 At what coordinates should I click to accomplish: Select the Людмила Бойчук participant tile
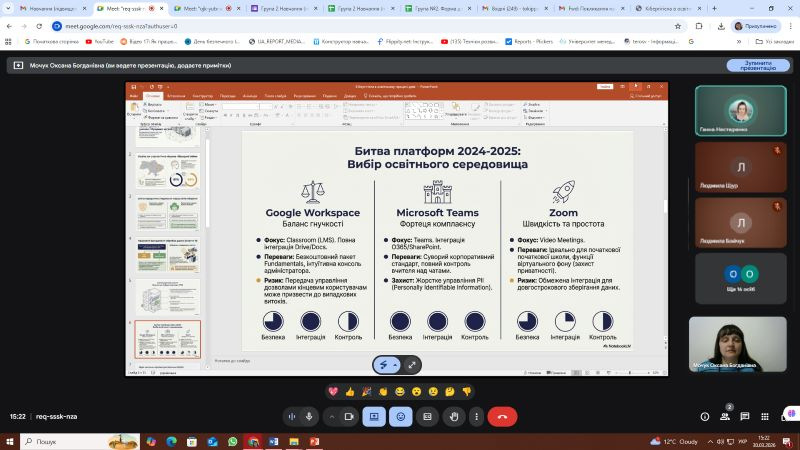741,222
